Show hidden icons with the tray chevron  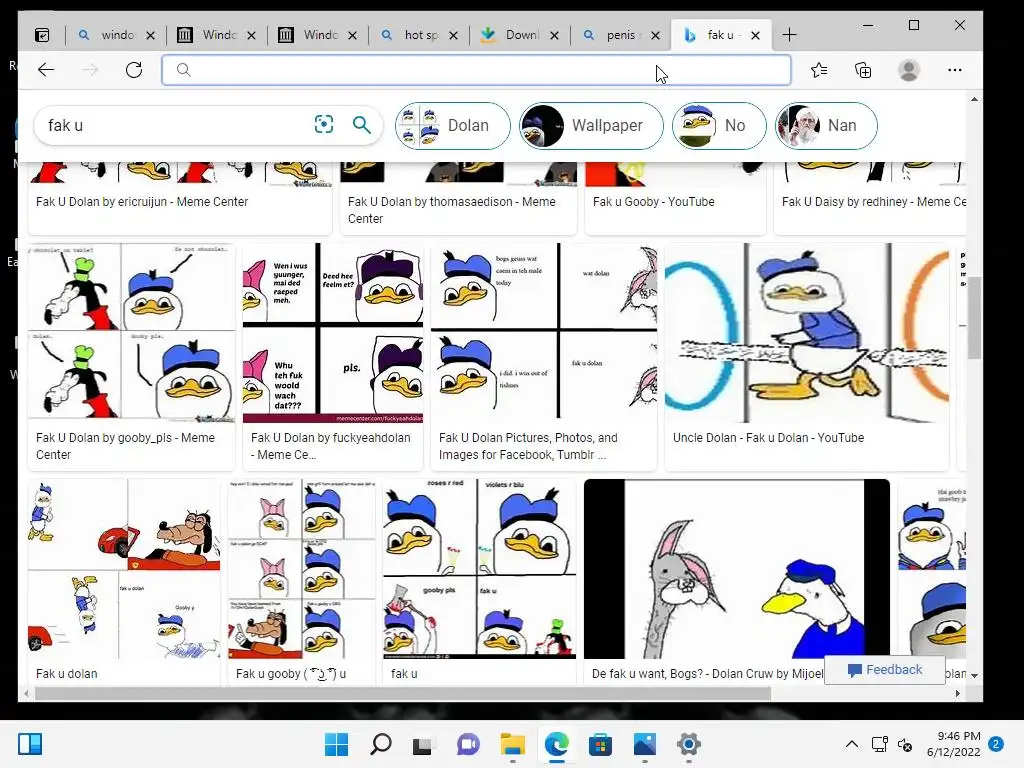[852, 744]
